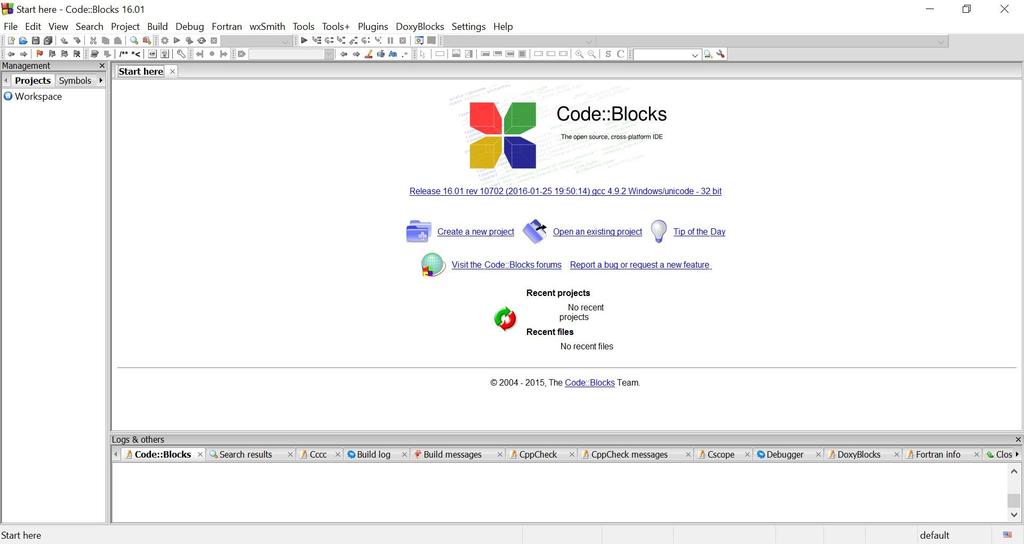1024x544 pixels.
Task: Click the Cut scissors icon
Action: pos(93,40)
